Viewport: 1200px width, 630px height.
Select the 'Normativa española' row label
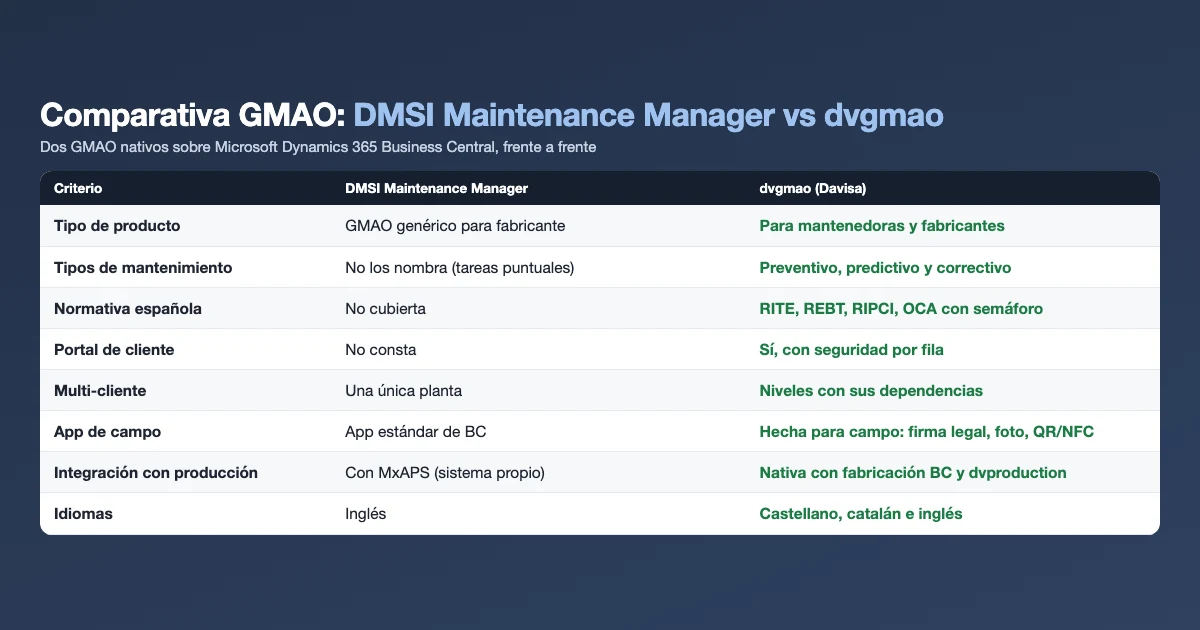pyautogui.click(x=128, y=308)
